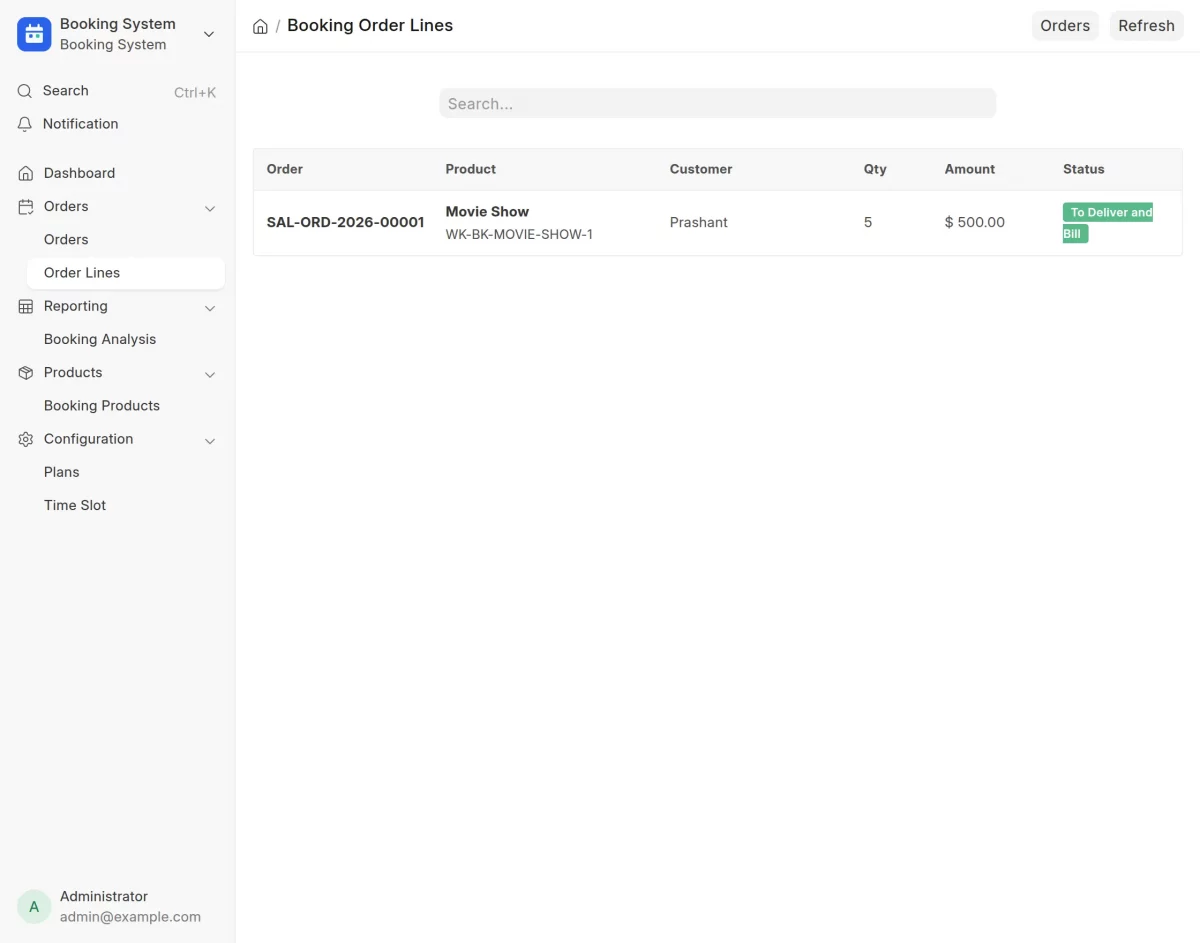Click the Booking System calendar logo
Viewport: 1200px width, 943px height.
34,34
